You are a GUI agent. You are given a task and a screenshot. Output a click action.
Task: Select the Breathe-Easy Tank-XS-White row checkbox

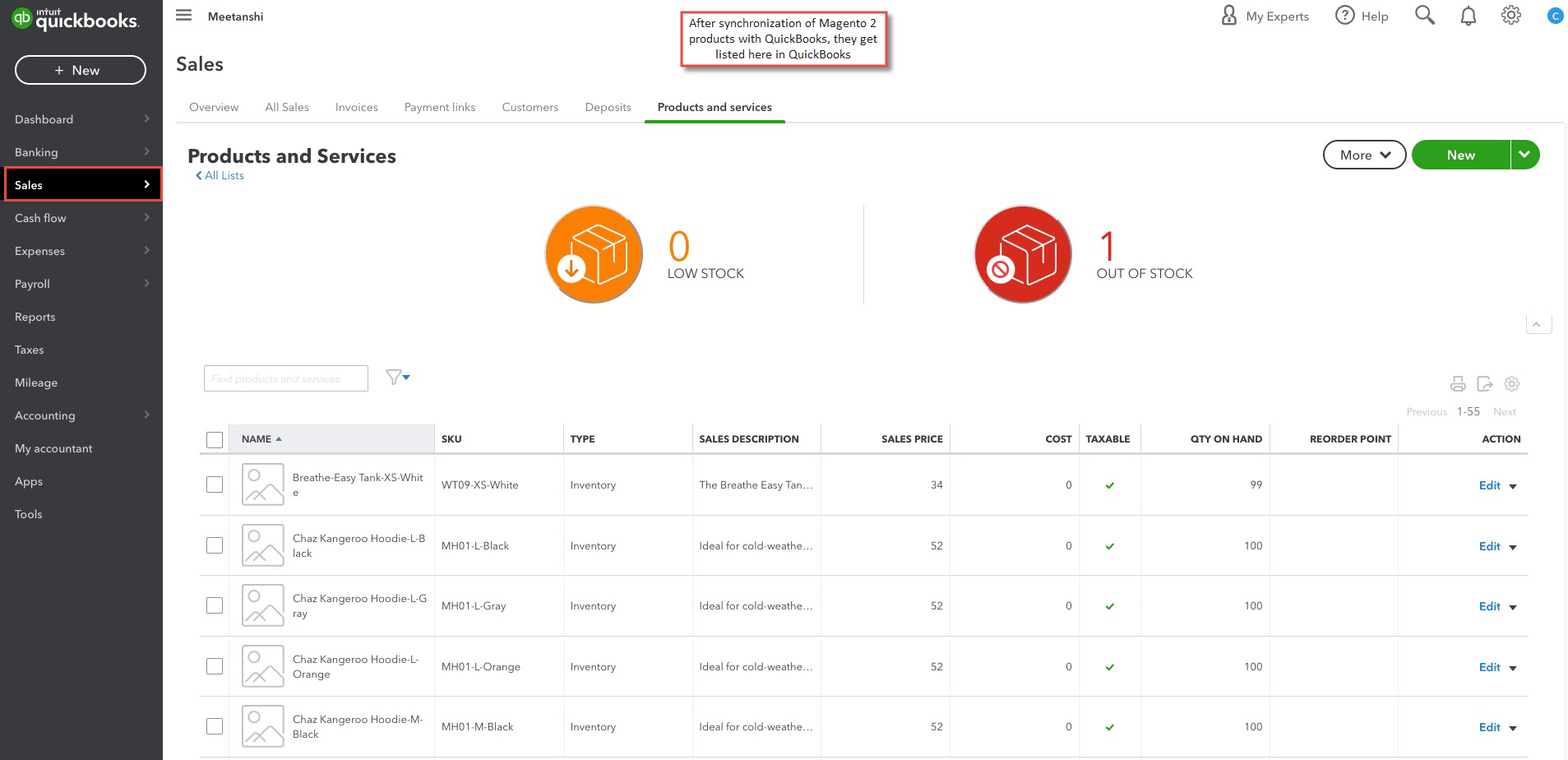click(x=215, y=484)
